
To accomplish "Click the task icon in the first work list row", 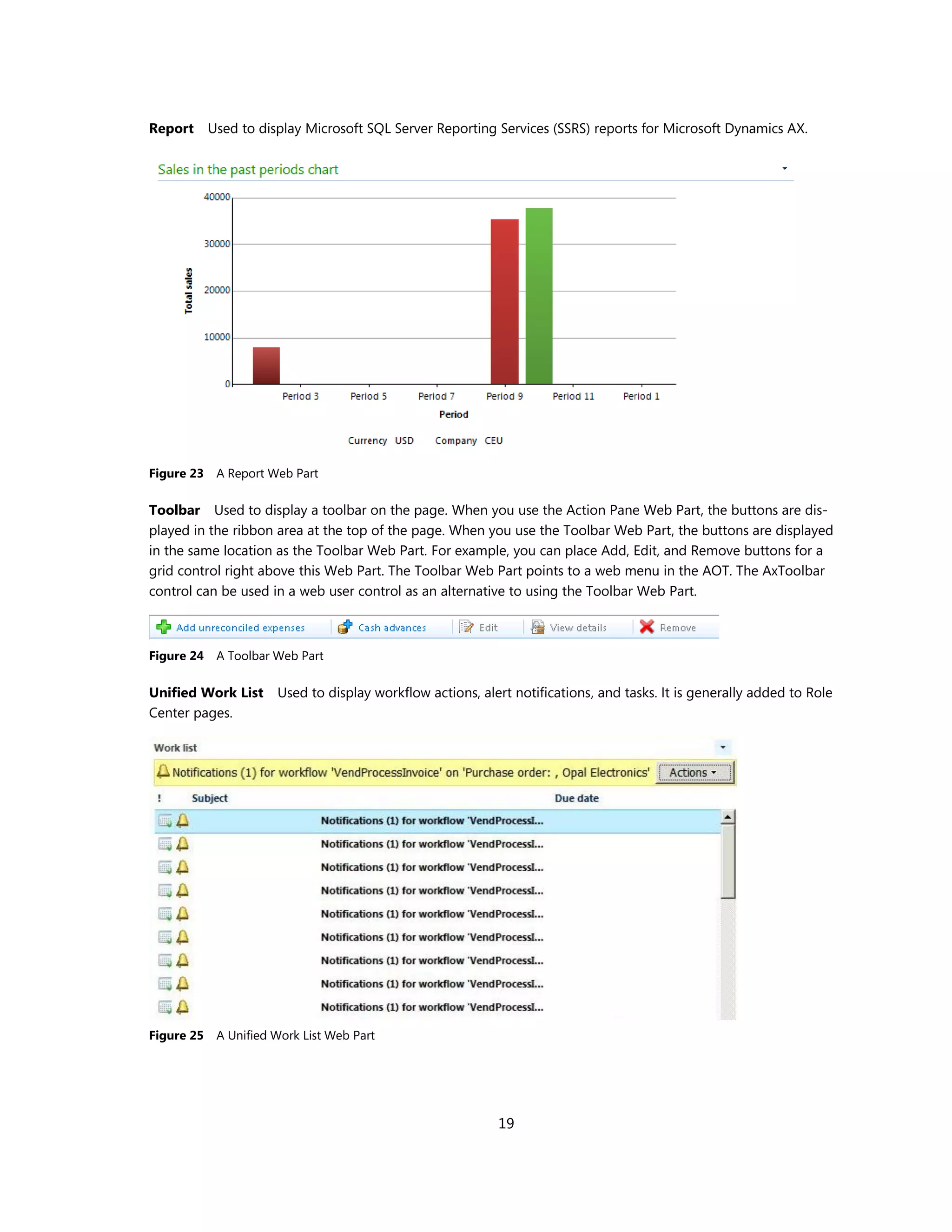I will 165,821.
